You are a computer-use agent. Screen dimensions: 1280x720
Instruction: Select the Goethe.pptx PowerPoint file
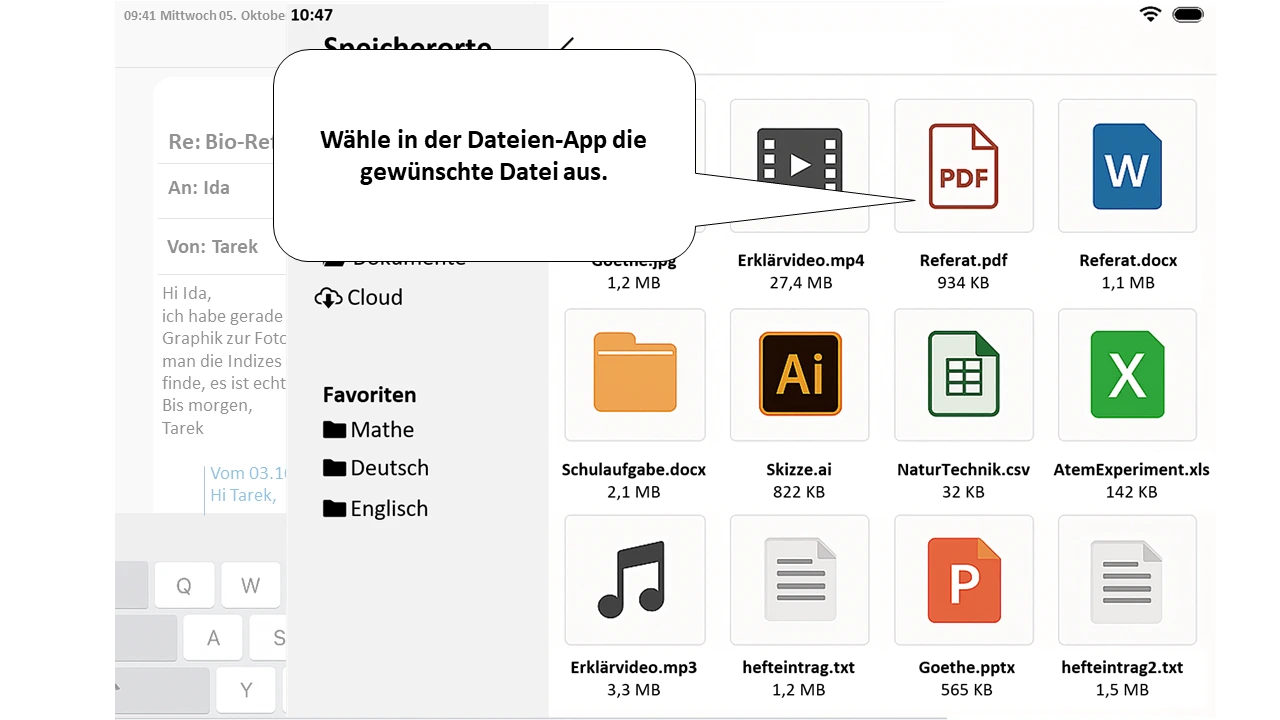tap(963, 580)
